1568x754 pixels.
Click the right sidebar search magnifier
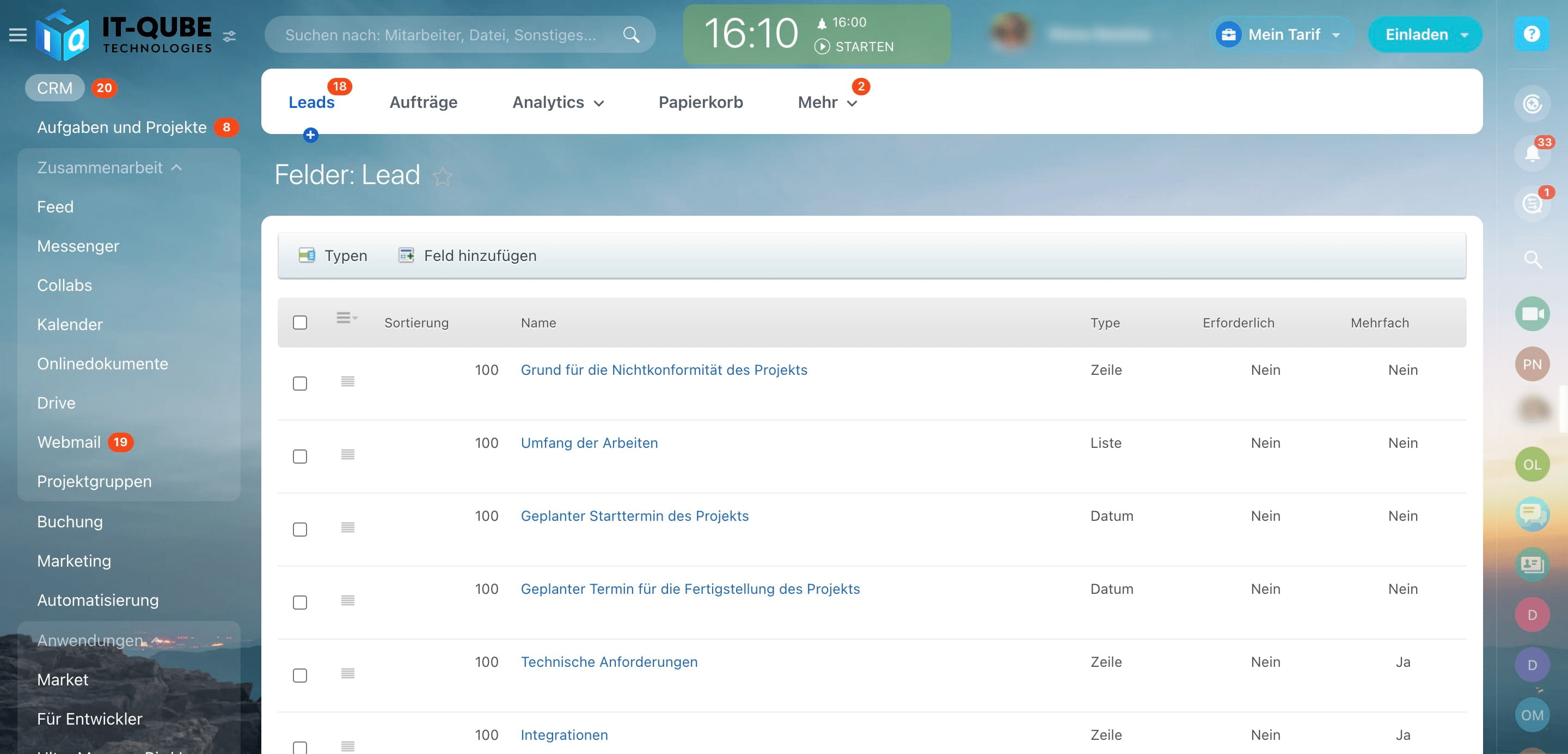pyautogui.click(x=1532, y=259)
